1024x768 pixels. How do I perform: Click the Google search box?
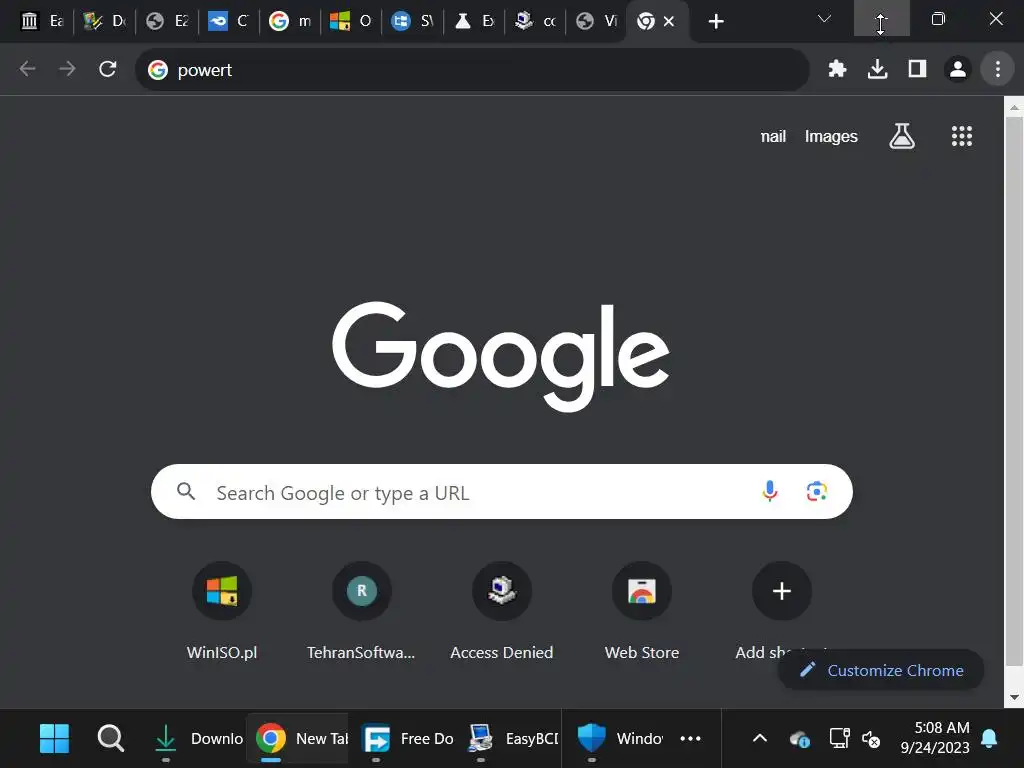[502, 492]
